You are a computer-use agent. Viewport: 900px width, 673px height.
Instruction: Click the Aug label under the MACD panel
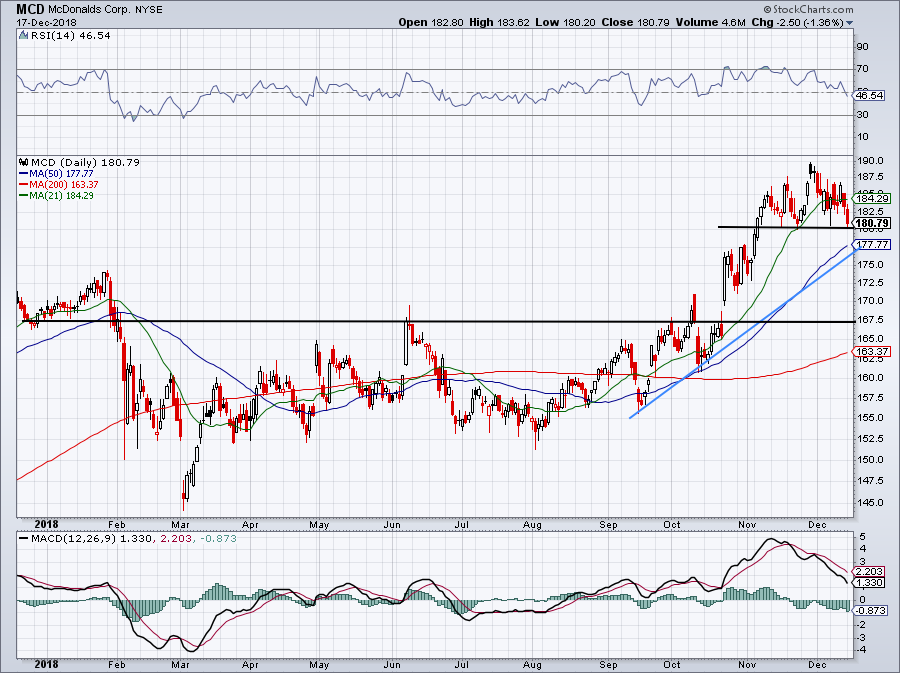tap(533, 665)
